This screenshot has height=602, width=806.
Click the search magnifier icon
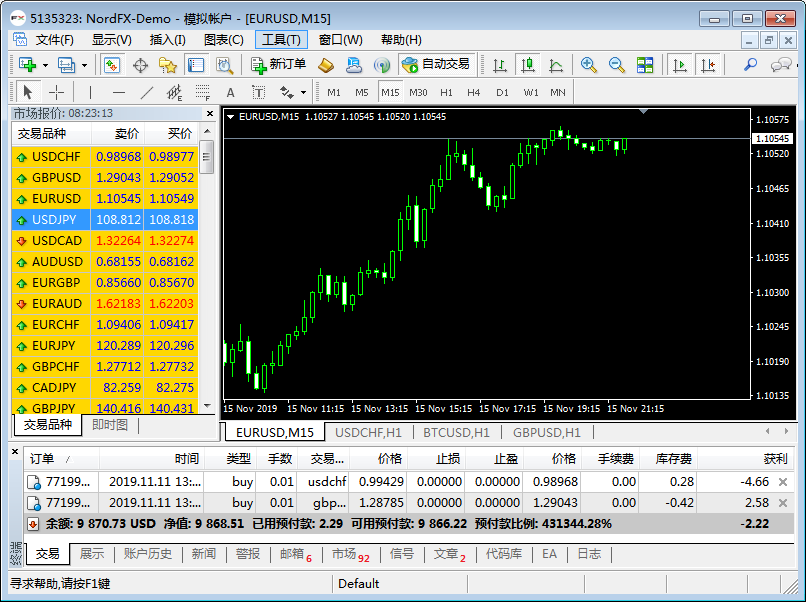click(750, 64)
